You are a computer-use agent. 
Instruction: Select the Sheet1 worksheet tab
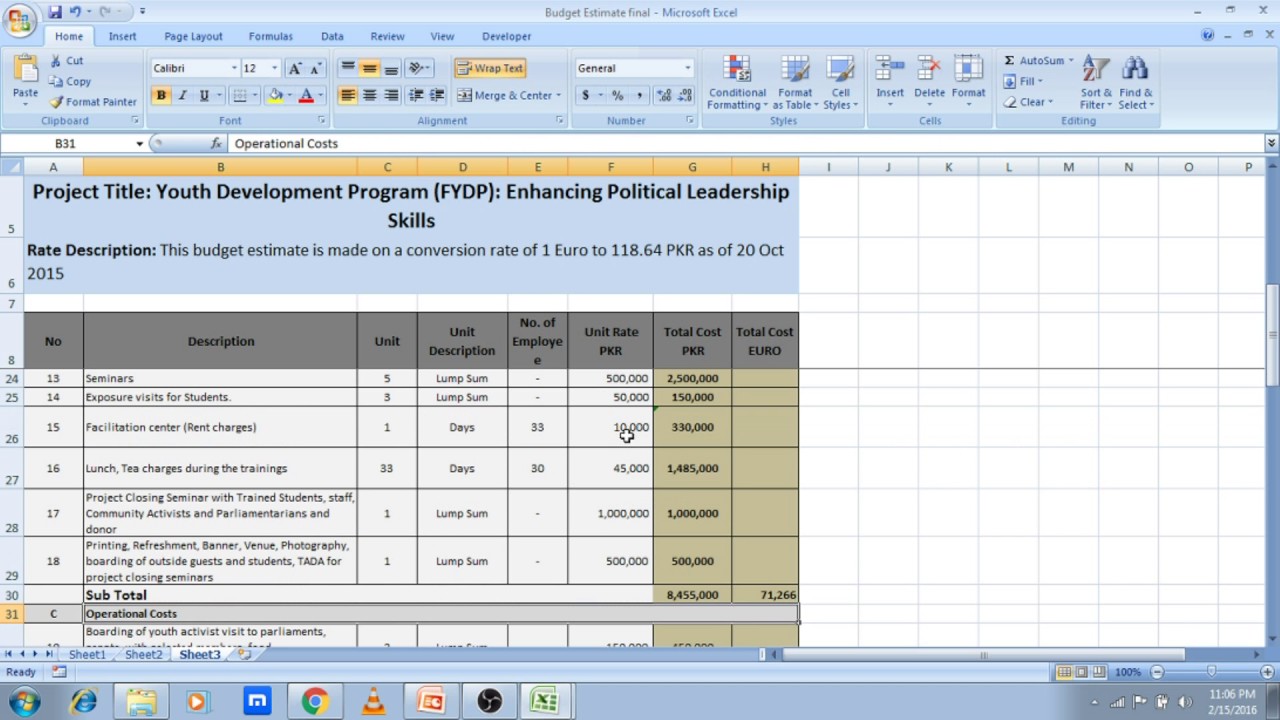click(87, 655)
